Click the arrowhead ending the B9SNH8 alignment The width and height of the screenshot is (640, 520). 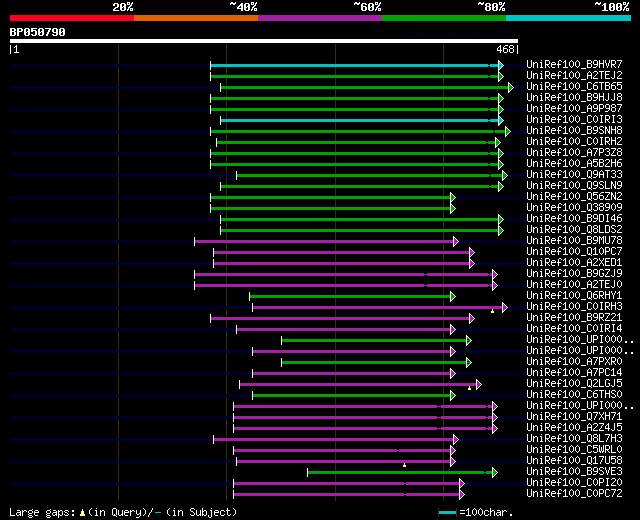tap(508, 131)
